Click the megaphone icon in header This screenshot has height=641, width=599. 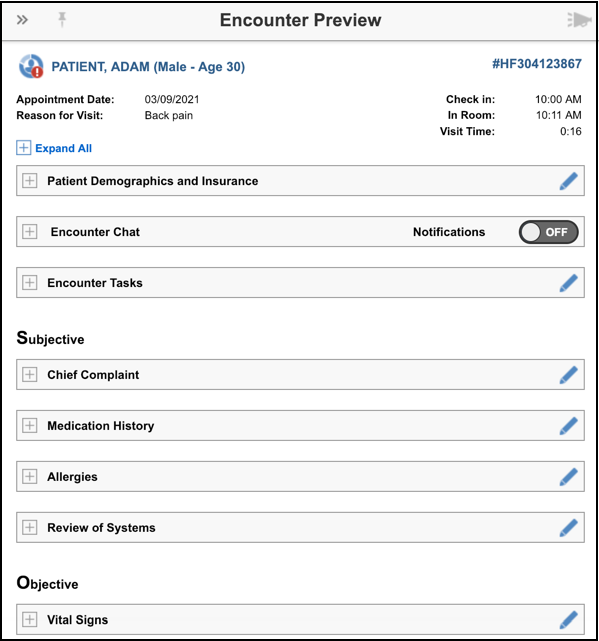coord(579,20)
